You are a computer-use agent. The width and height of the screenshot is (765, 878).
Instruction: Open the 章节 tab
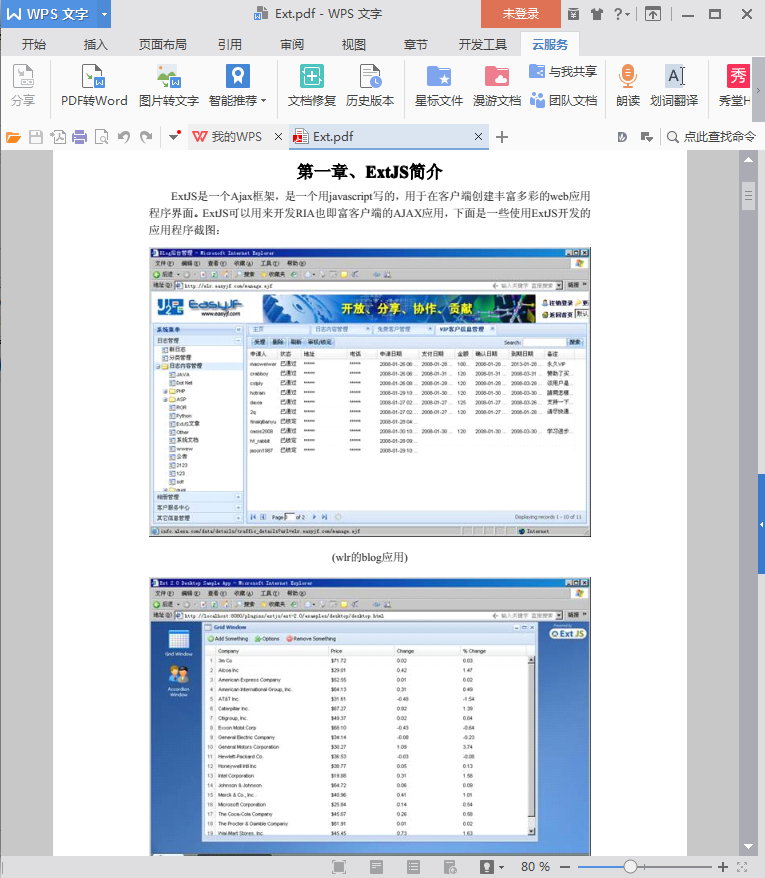(x=415, y=44)
